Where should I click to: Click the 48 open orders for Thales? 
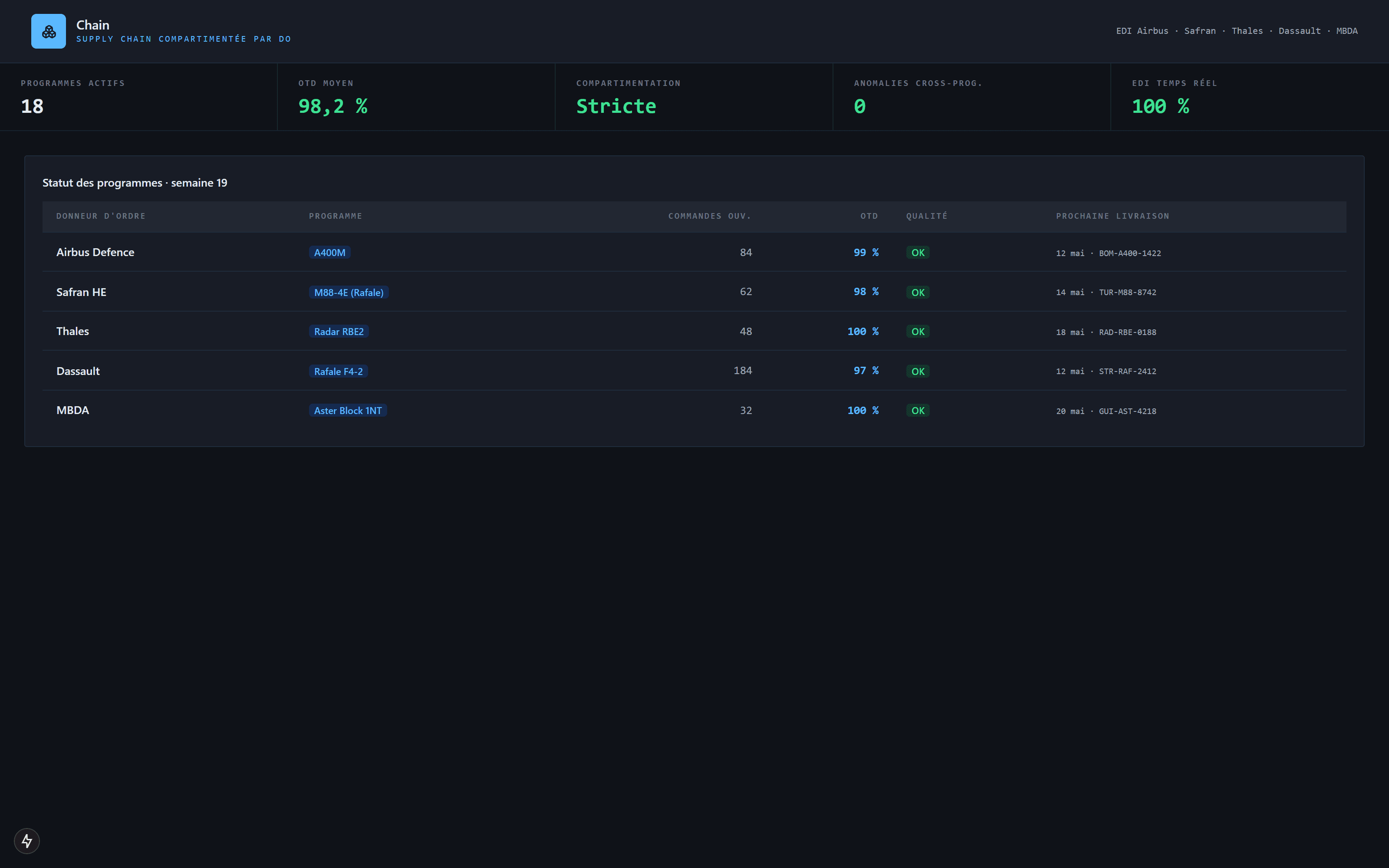[746, 331]
